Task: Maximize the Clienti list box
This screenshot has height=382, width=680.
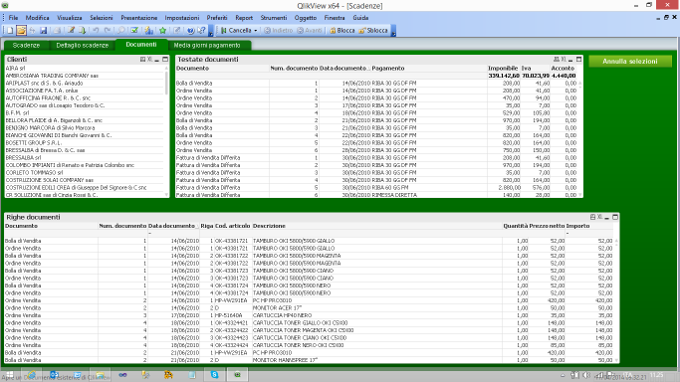Action: click(165, 59)
